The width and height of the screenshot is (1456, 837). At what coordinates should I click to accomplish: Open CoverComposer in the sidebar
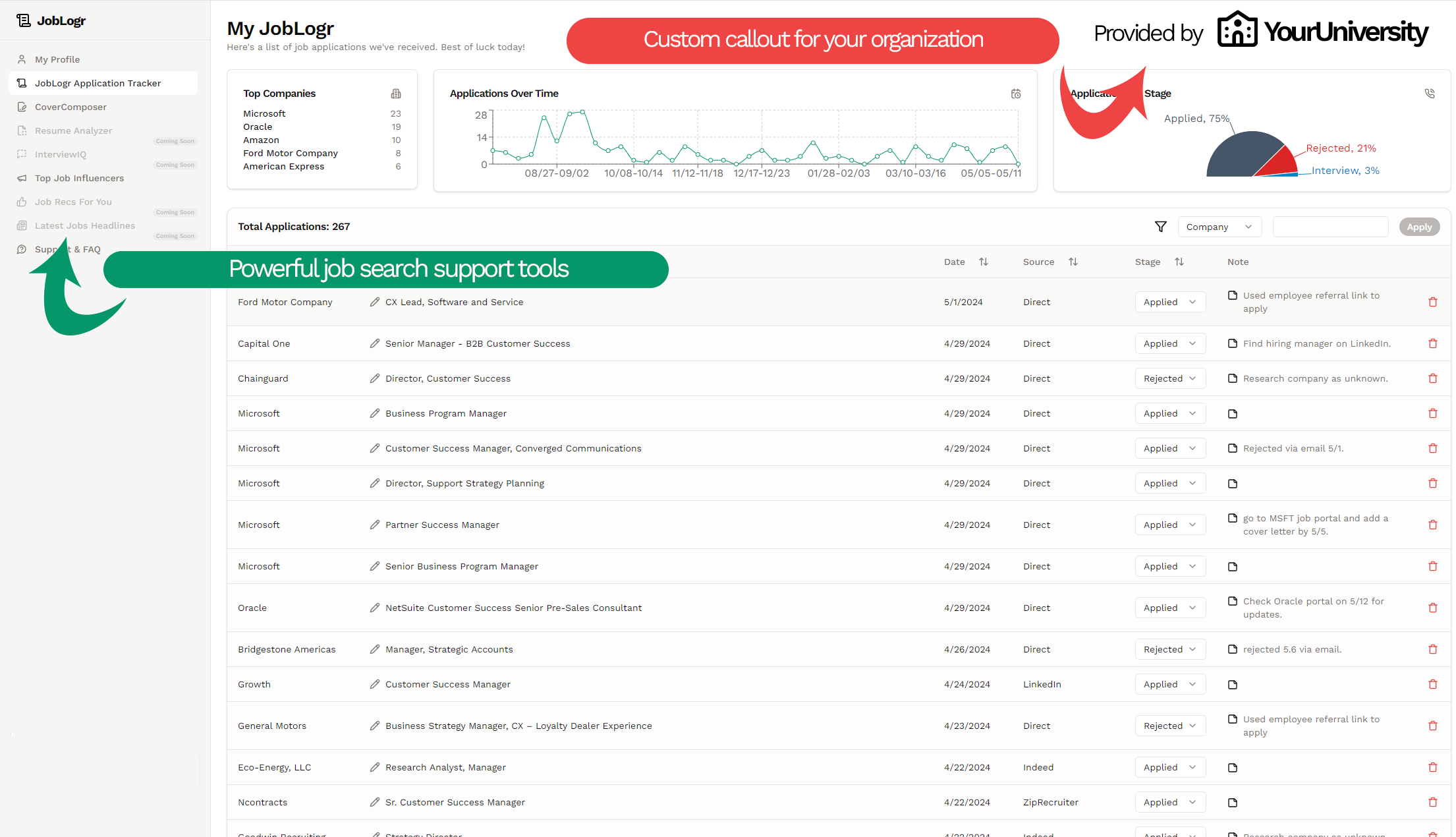click(x=70, y=107)
